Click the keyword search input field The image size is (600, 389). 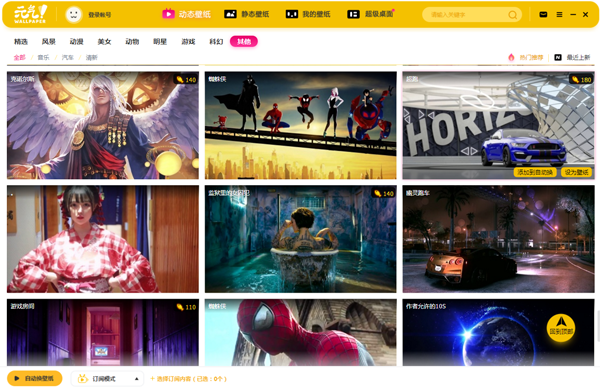(x=467, y=15)
